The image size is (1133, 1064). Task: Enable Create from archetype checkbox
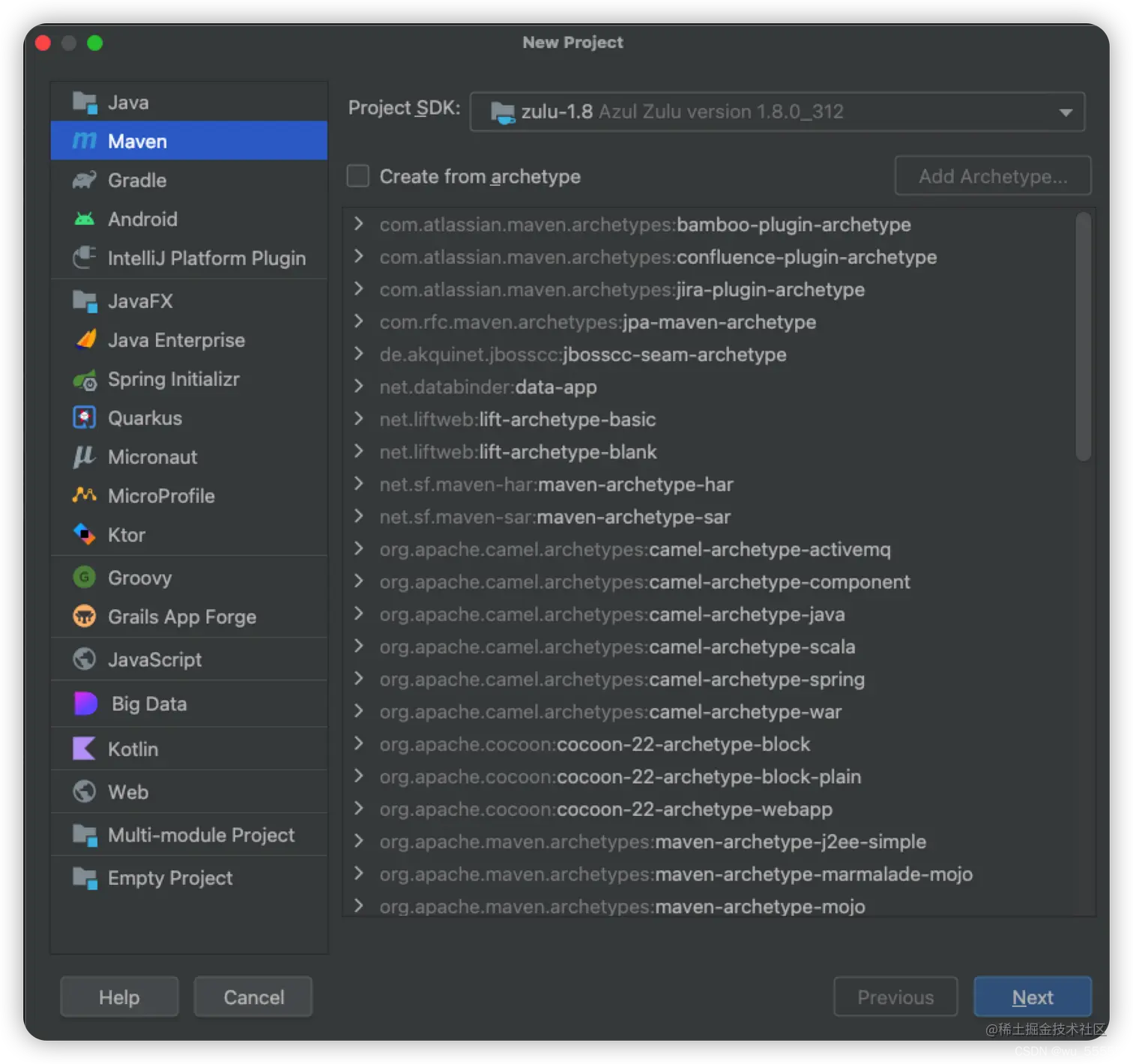[358, 177]
